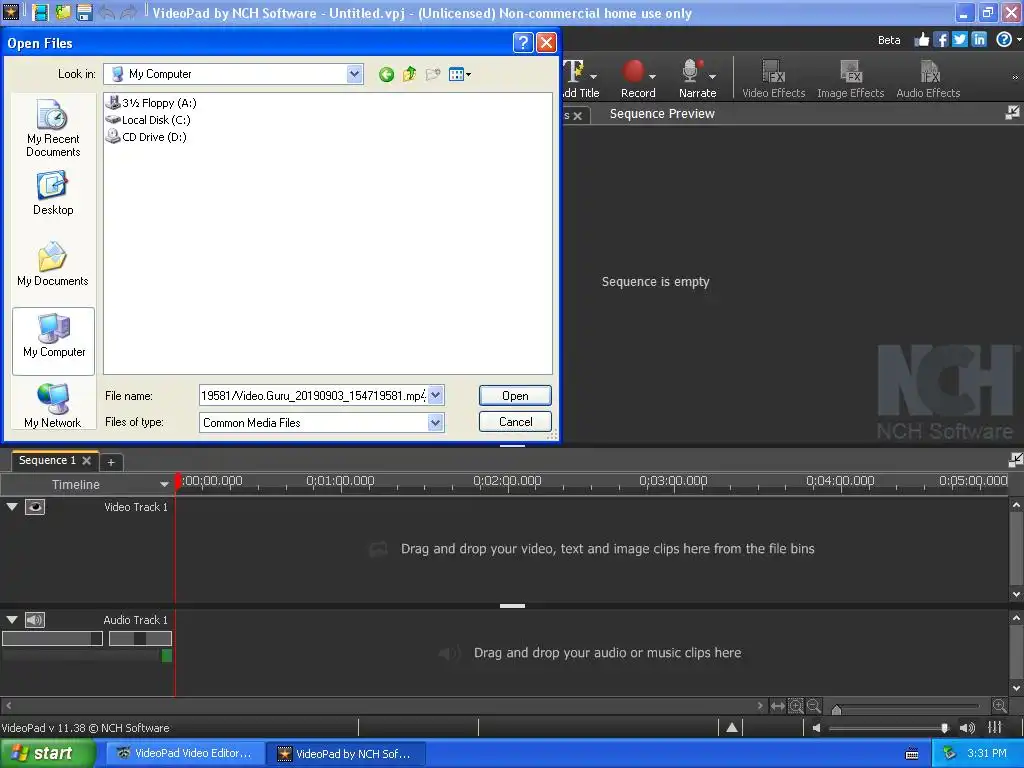Click the Beta label in toolbar
Screen dimensions: 1024x768
[x=889, y=40]
